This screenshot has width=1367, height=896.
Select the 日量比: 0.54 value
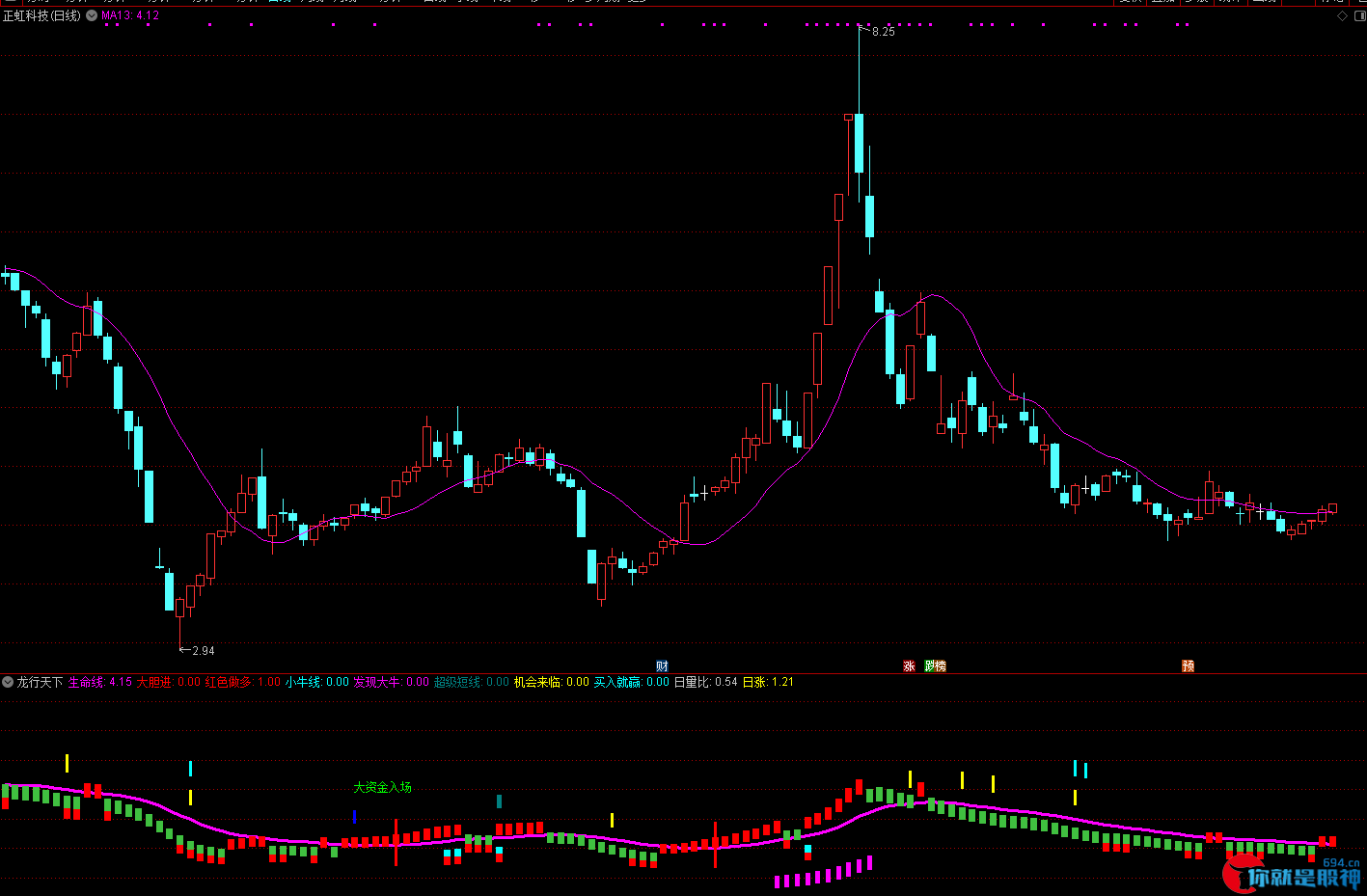[706, 682]
